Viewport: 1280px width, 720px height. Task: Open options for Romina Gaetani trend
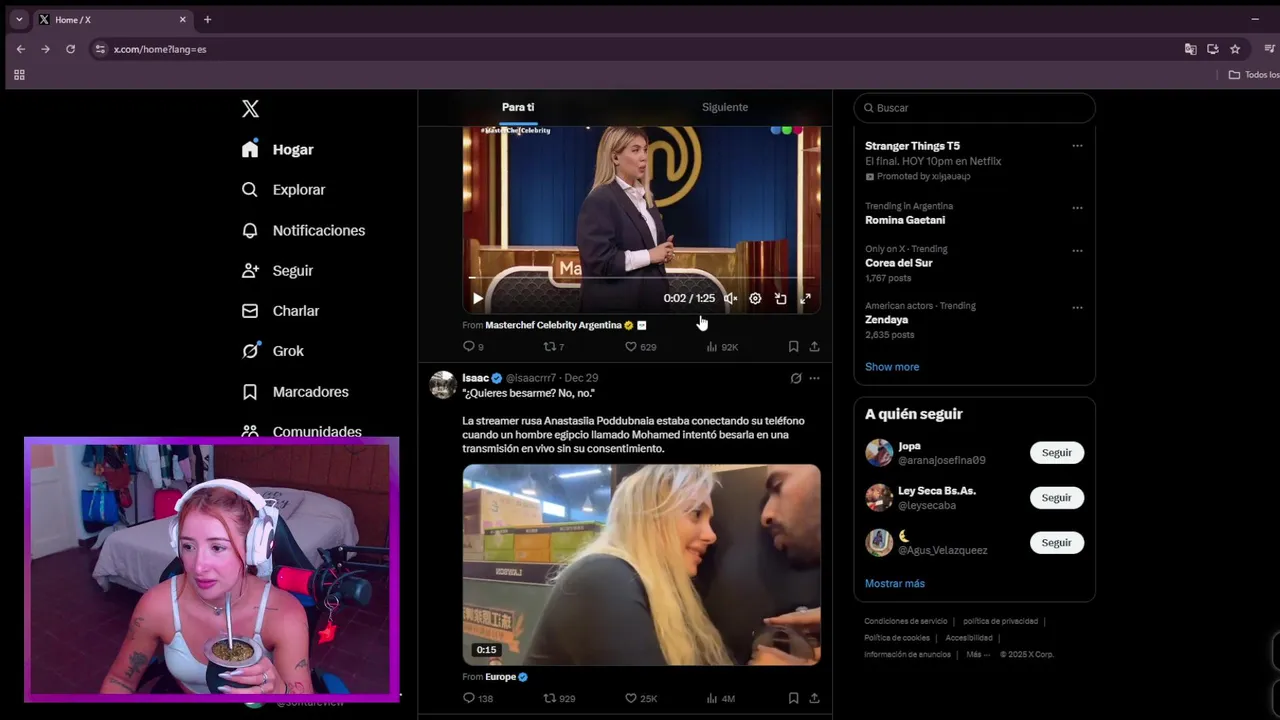point(1077,208)
